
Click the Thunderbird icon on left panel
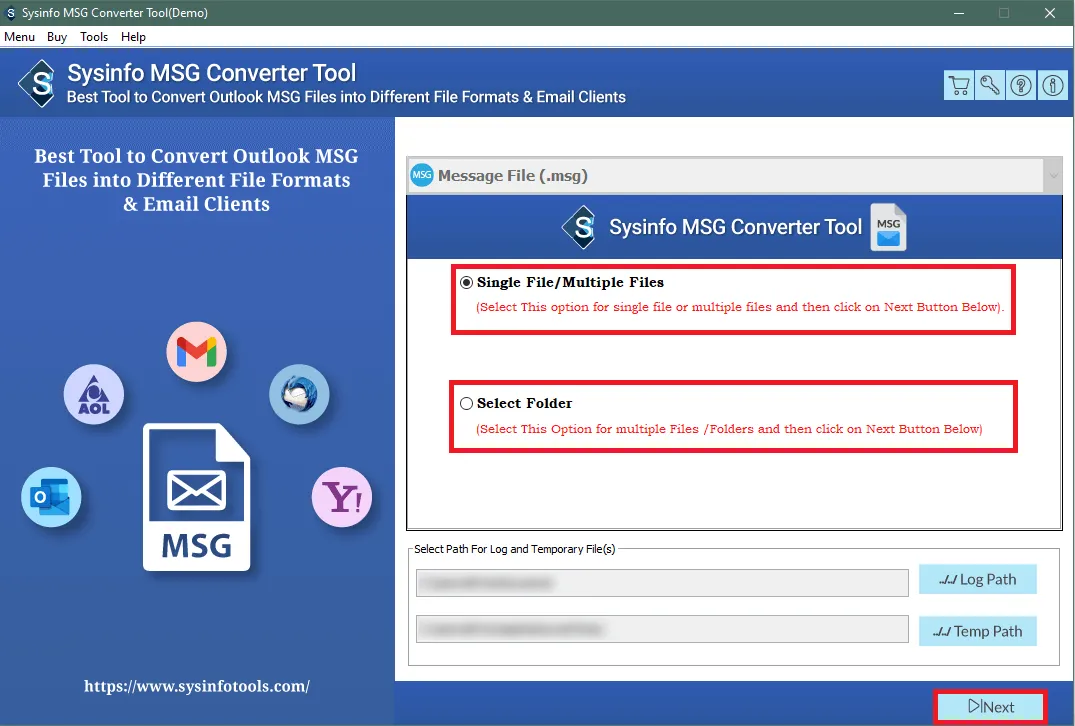point(299,394)
